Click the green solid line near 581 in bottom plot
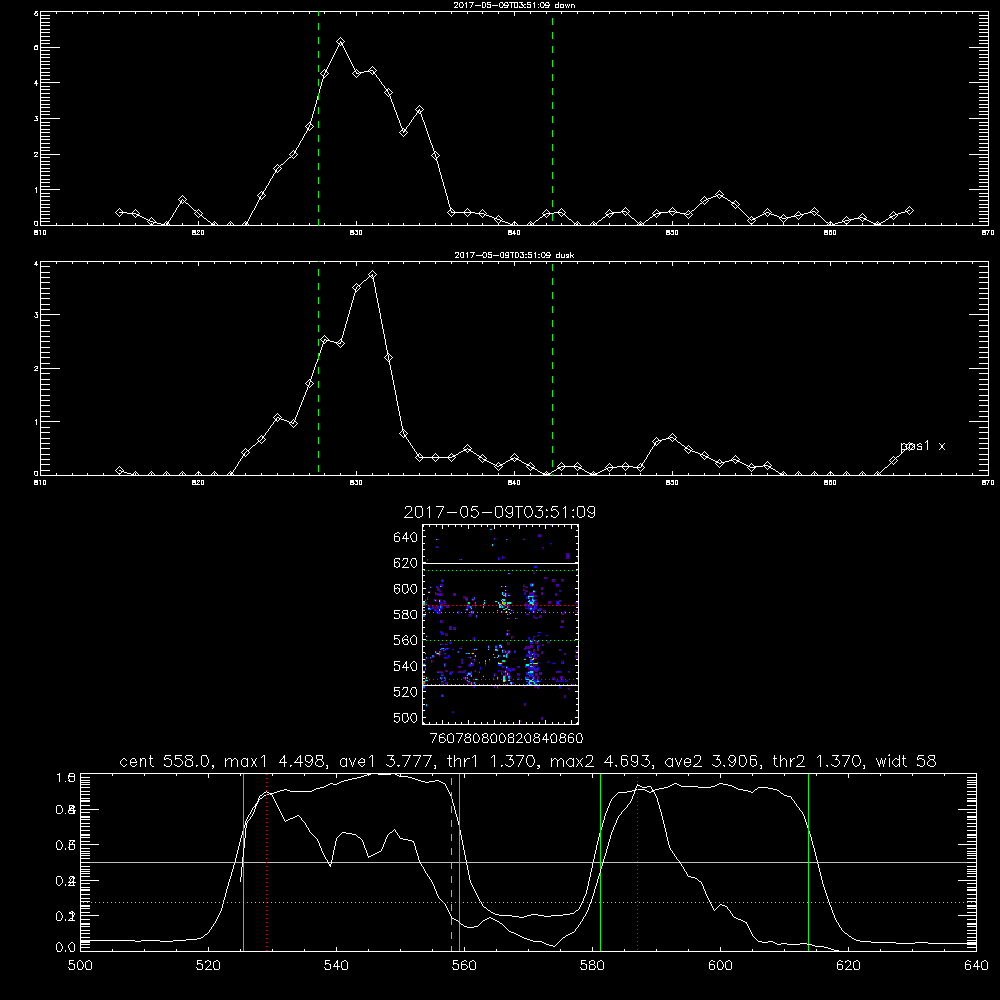This screenshot has width=1000, height=1000. tap(600, 862)
